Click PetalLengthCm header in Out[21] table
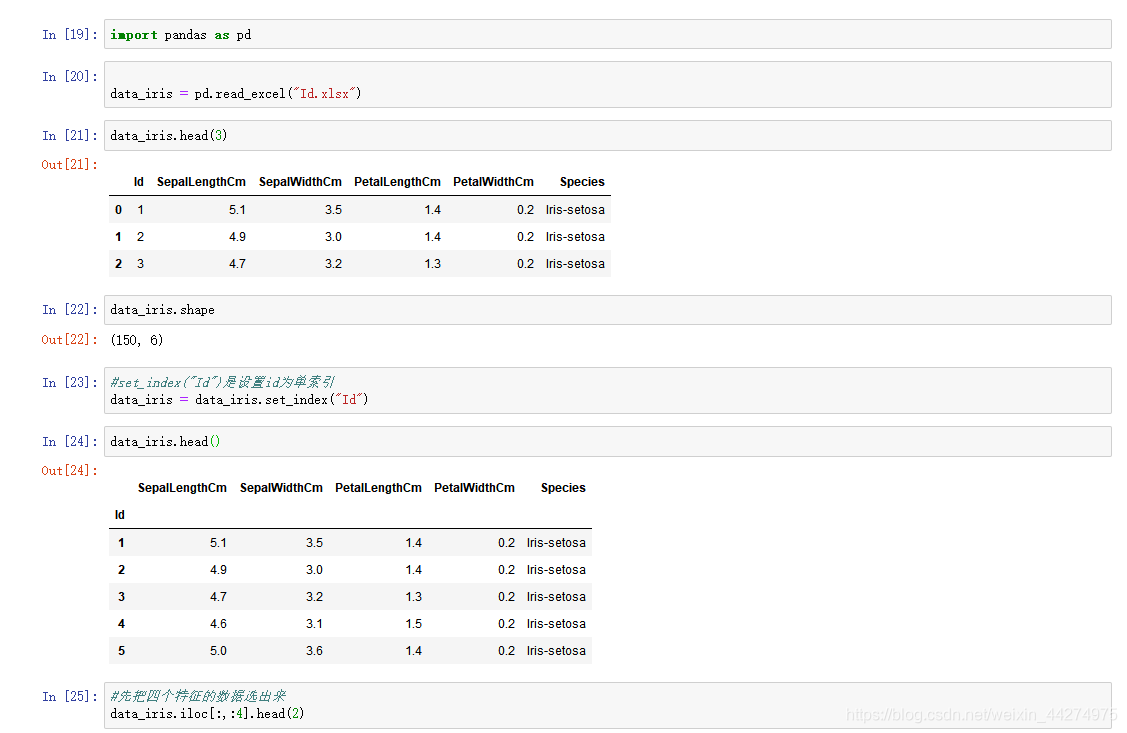The width and height of the screenshot is (1127, 733). (397, 182)
